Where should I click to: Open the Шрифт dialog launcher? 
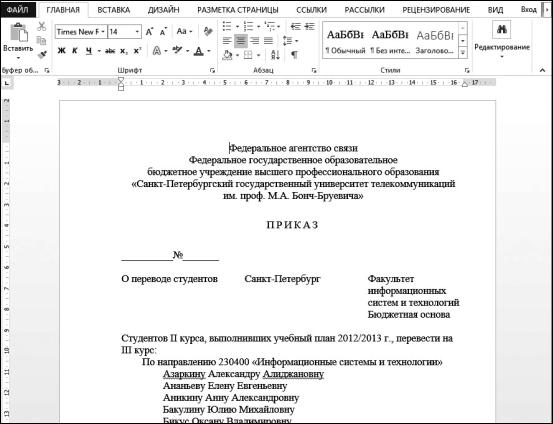point(212,71)
